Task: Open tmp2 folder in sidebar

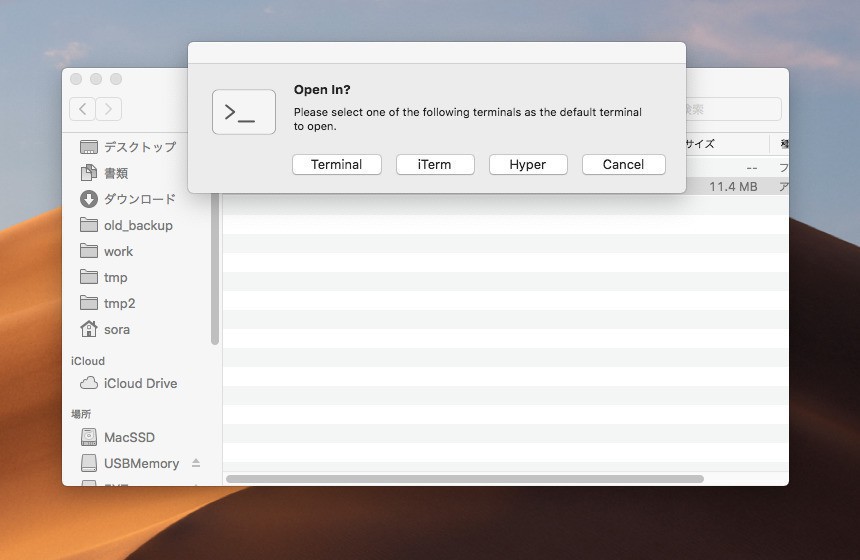Action: (119, 303)
